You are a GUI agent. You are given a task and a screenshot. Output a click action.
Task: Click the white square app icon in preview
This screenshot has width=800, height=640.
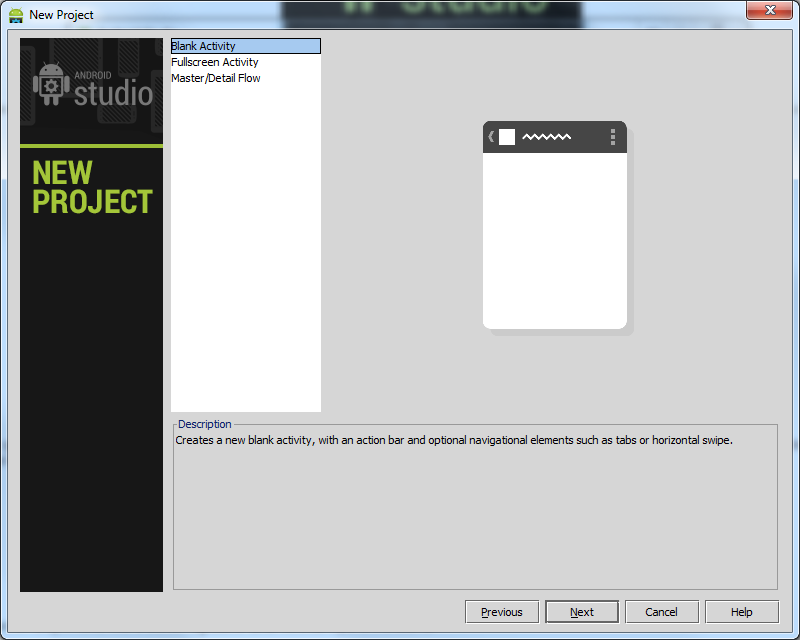(x=507, y=137)
